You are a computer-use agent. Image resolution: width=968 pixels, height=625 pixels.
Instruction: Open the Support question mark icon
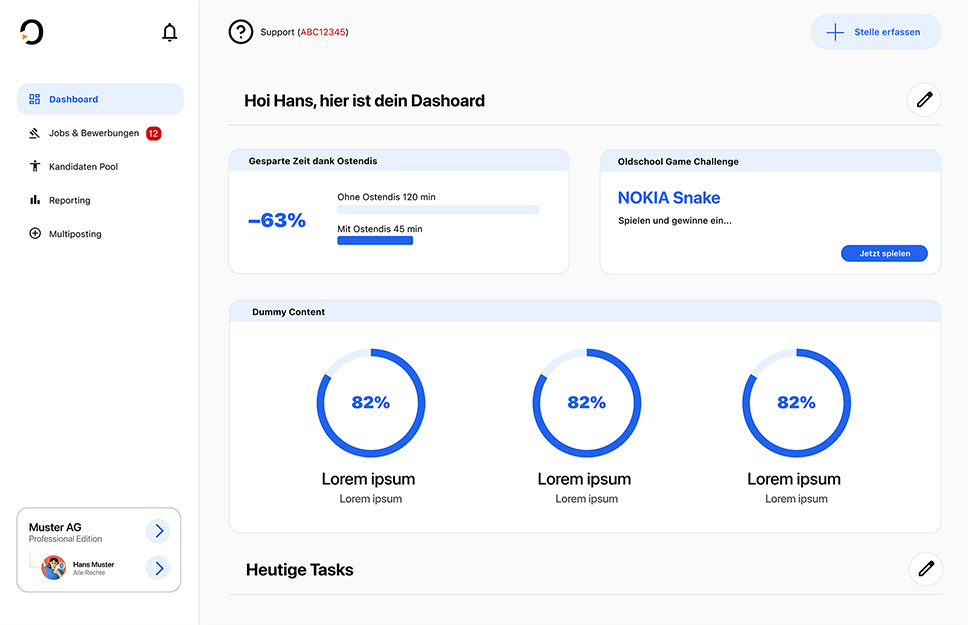[240, 31]
